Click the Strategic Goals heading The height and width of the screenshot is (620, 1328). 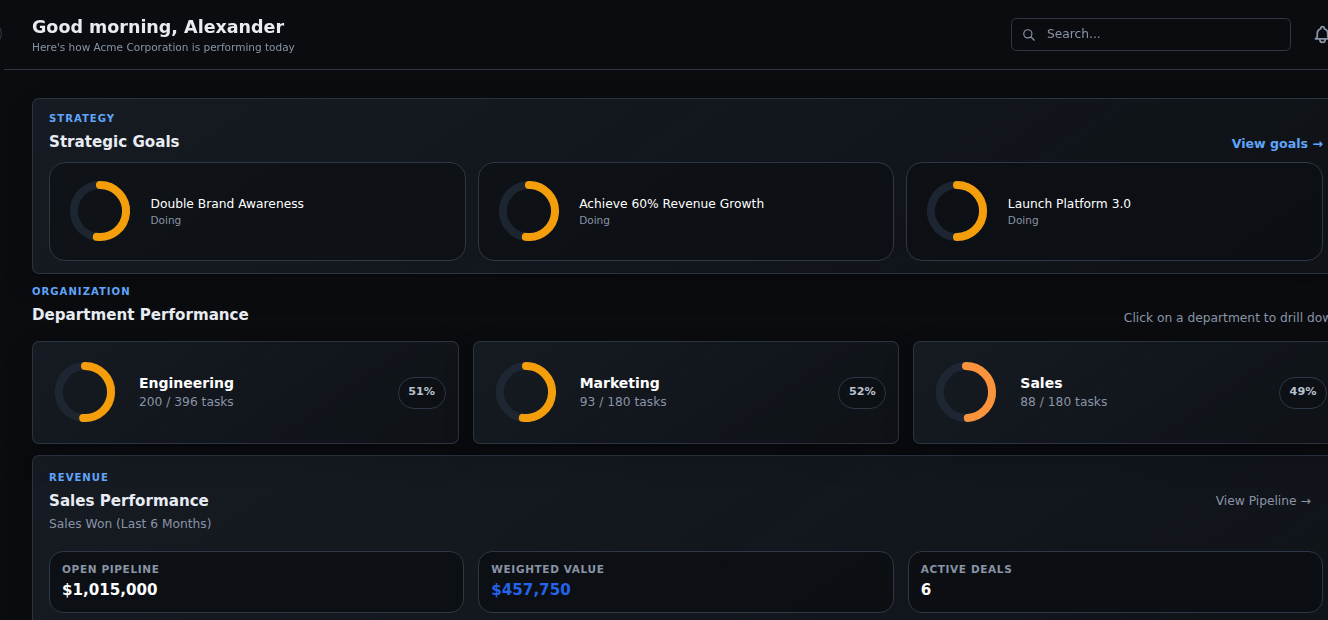click(x=114, y=142)
